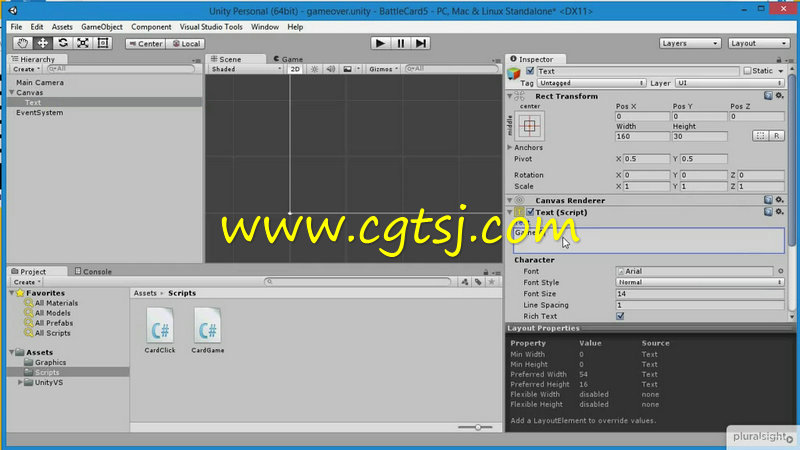Toggle Text GameObject active checkbox
The width and height of the screenshot is (800, 450).
point(530,71)
